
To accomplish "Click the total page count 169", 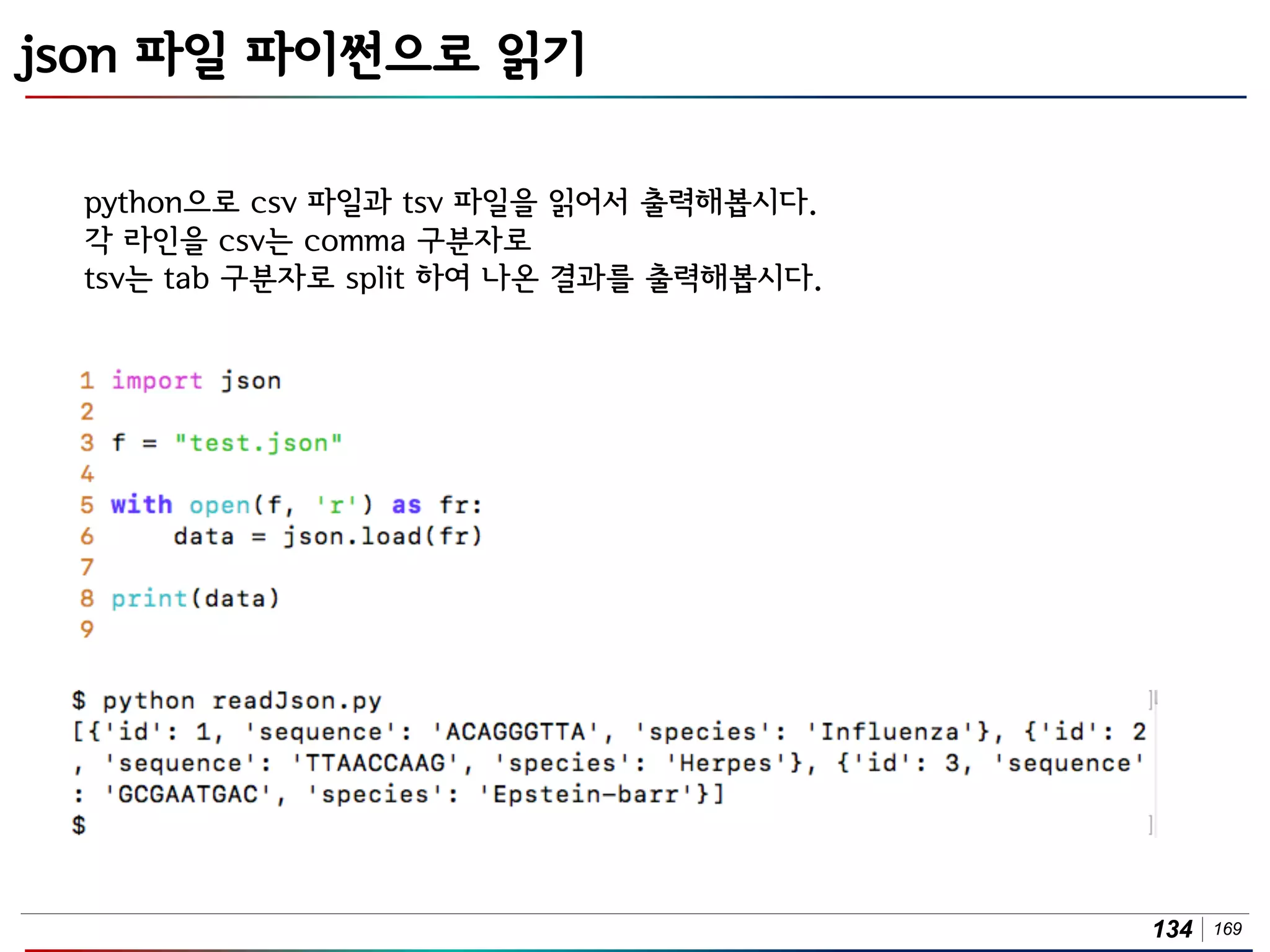I will 1228,929.
